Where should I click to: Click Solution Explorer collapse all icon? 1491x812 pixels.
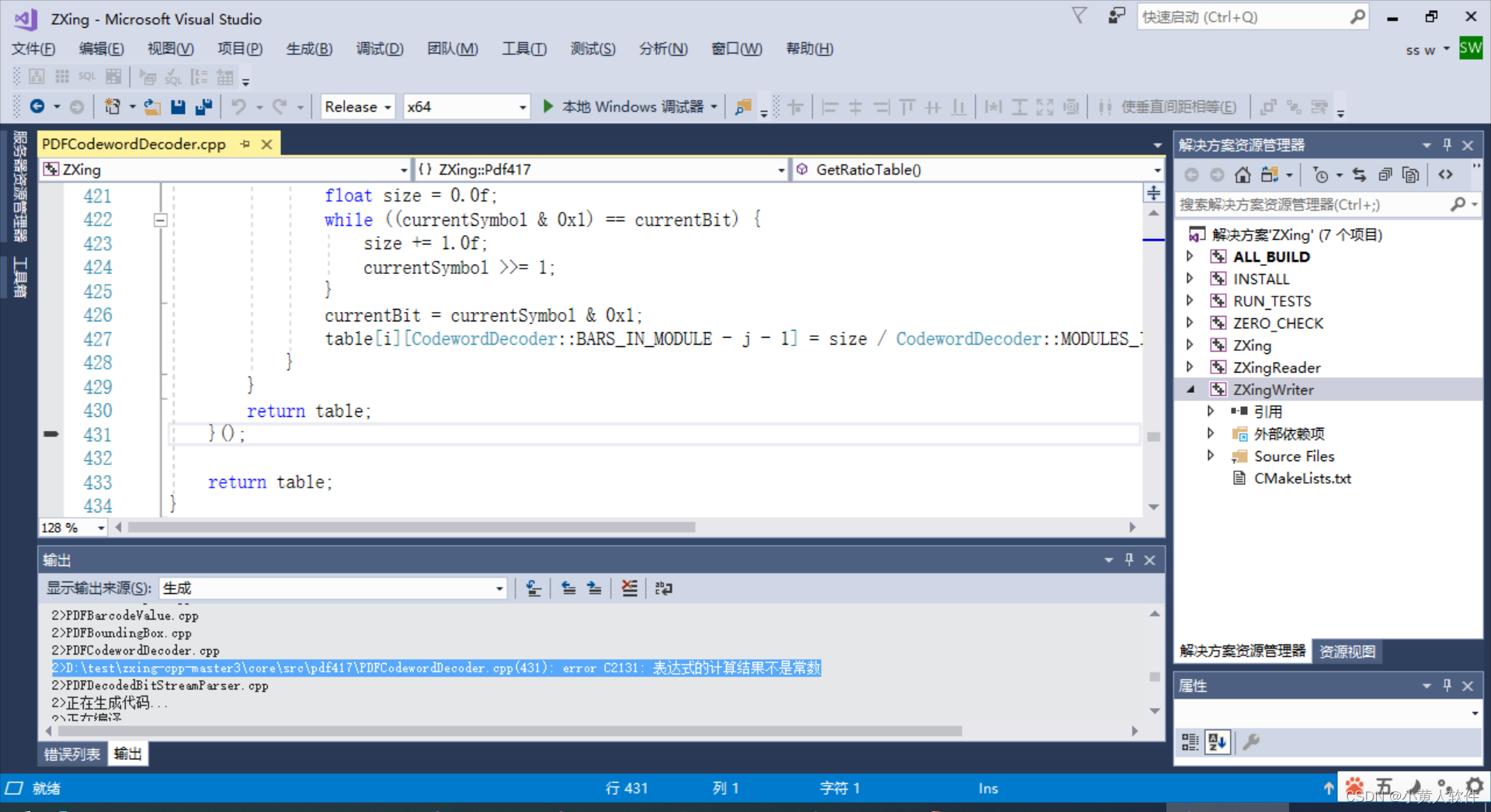(x=1385, y=175)
